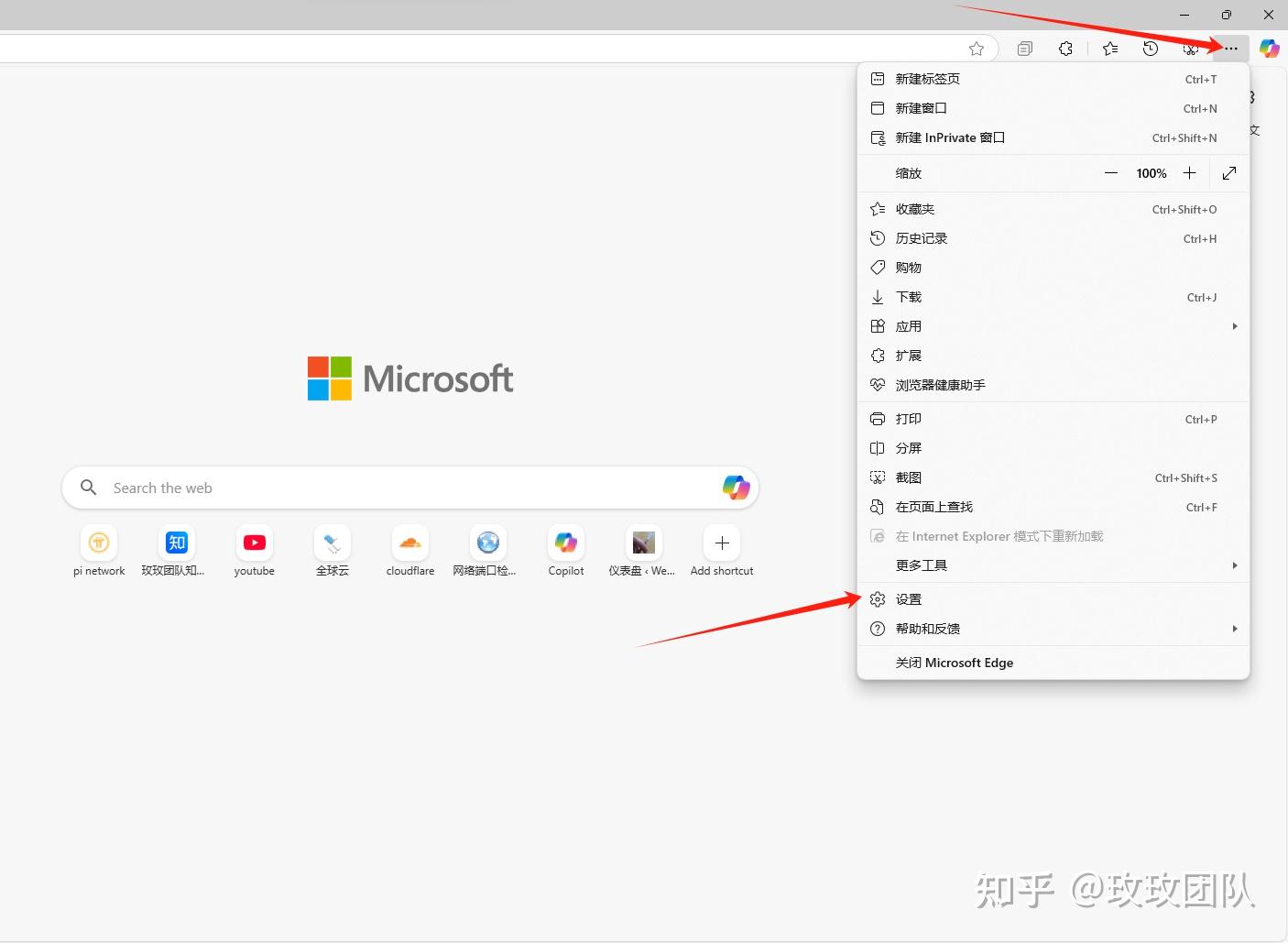1288x943 pixels.
Task: Open 新建 InPrivate 窗口 from the menu
Action: tap(951, 137)
